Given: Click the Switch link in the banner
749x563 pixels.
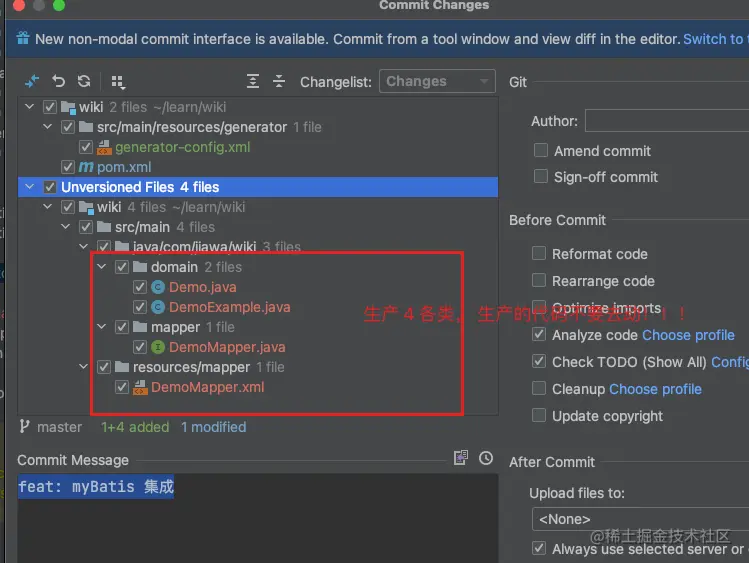Looking at the screenshot, I should click(713, 39).
